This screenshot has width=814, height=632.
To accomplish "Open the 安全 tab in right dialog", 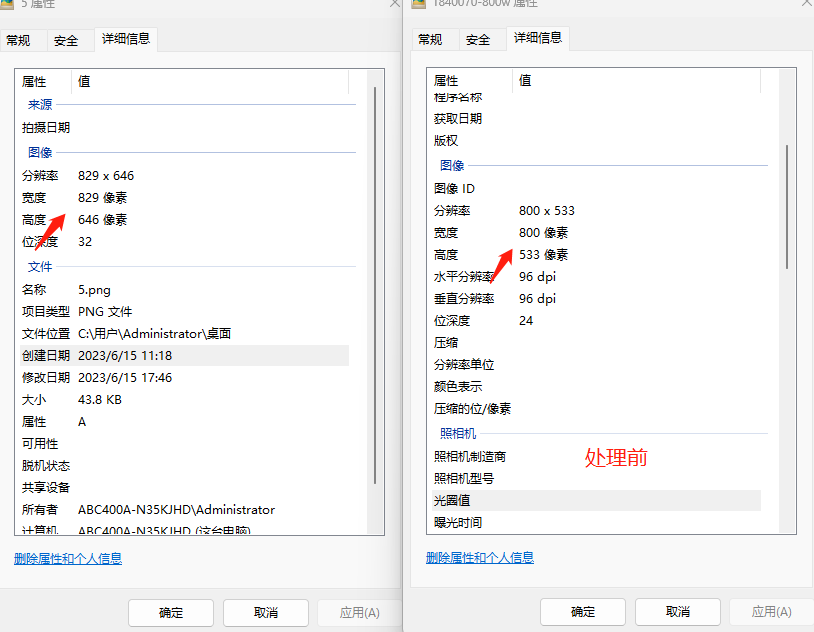I will [479, 40].
